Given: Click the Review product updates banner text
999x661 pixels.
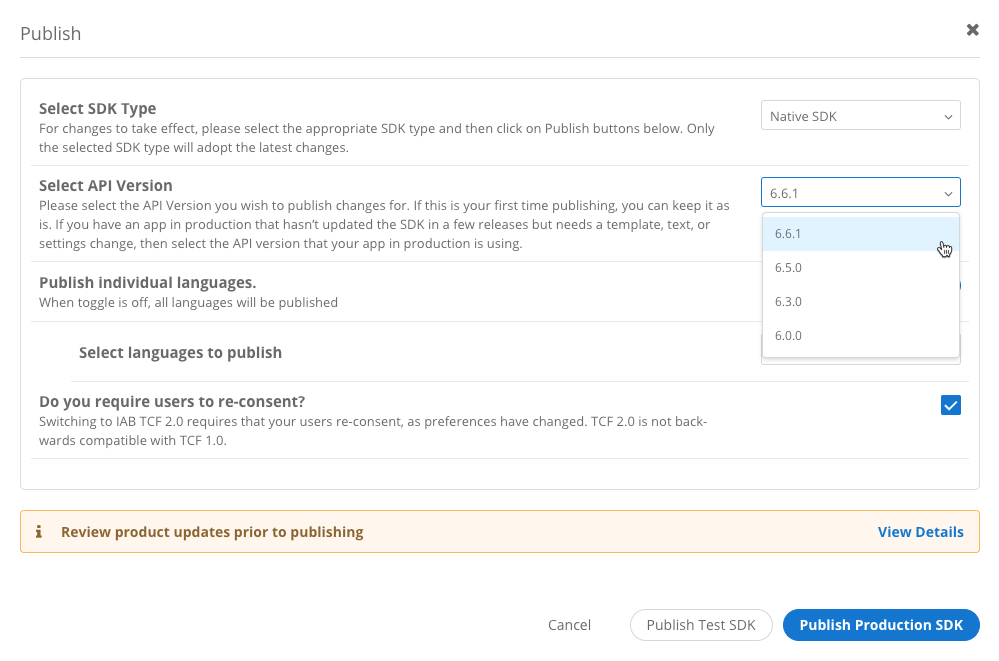Looking at the screenshot, I should pos(212,532).
